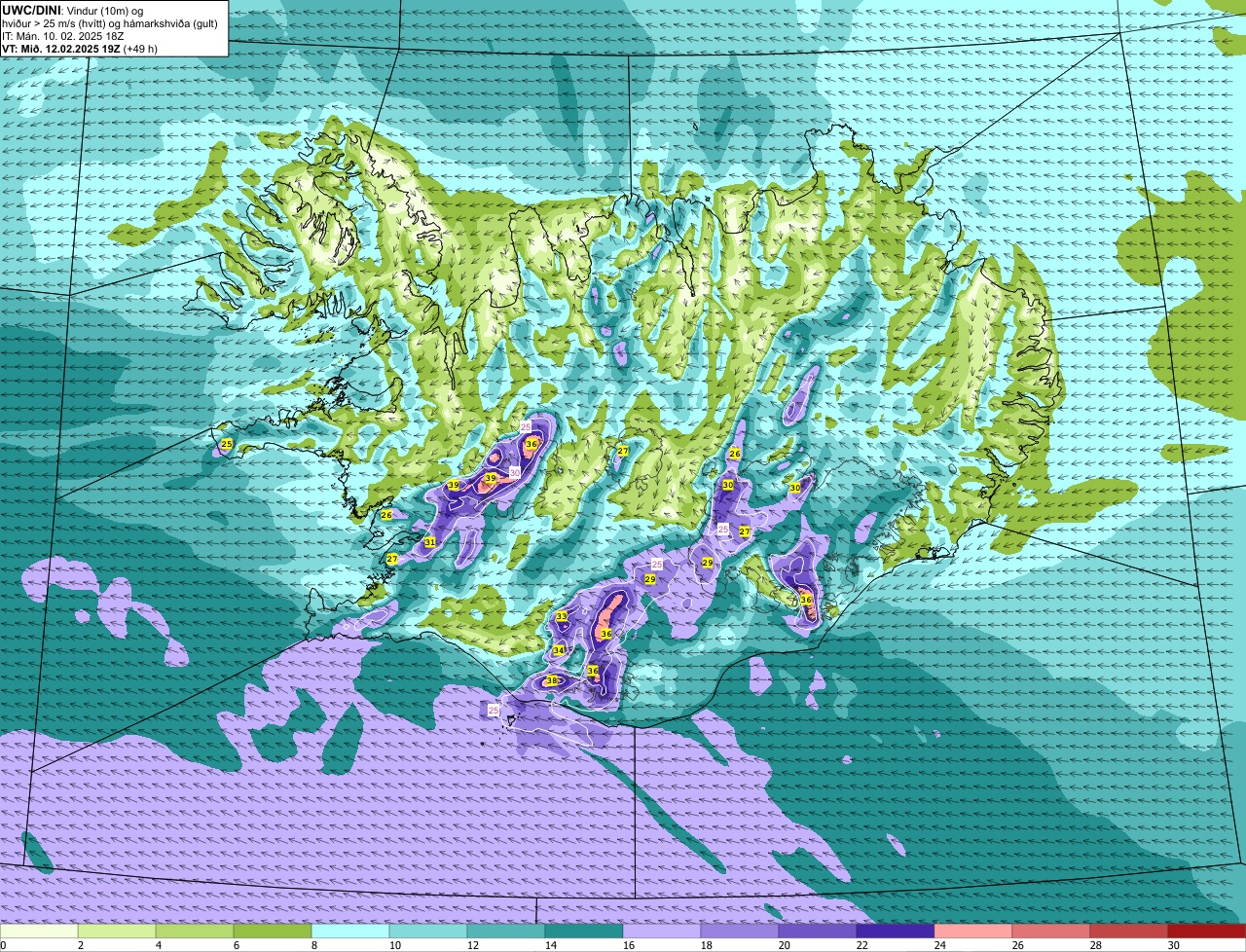Click the valid time 'VT: Mið. 12.02.2025 19Z (+49 h)'
This screenshot has height=952, width=1246.
pos(80,48)
